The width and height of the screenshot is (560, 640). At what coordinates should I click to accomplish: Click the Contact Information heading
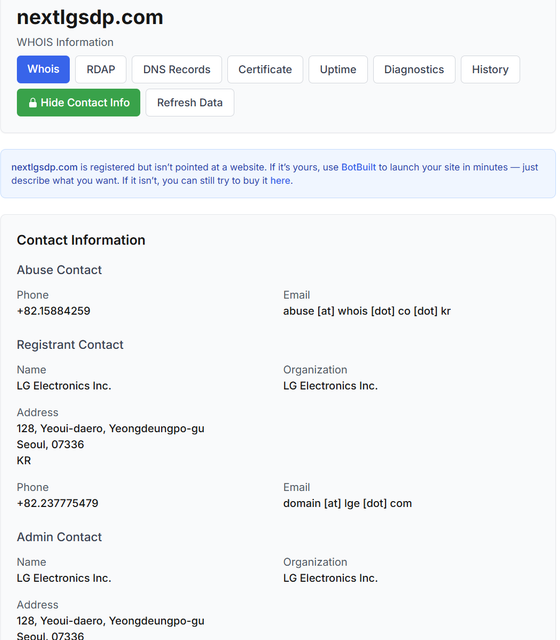(81, 240)
